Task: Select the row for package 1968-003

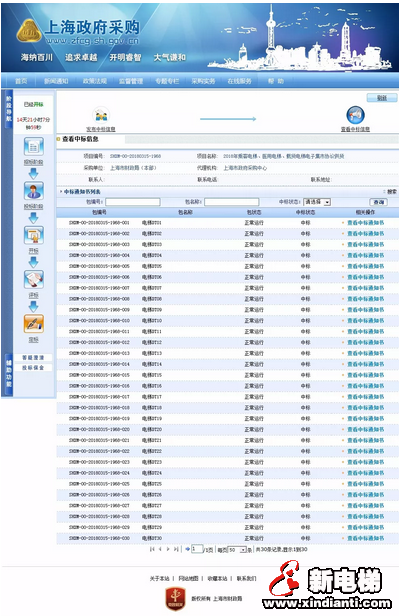Action: (228, 244)
